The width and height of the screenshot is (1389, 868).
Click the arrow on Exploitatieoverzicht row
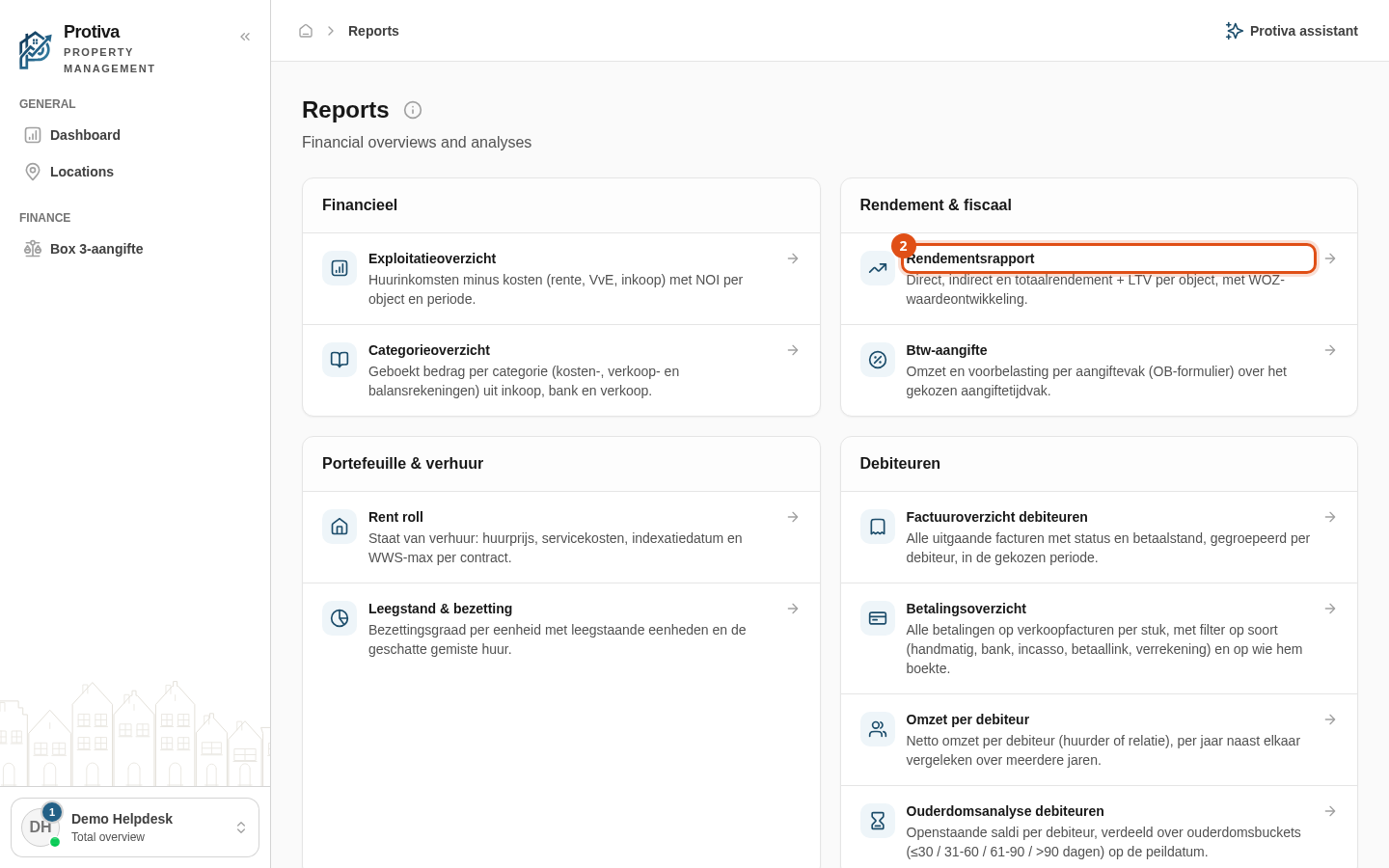[793, 258]
